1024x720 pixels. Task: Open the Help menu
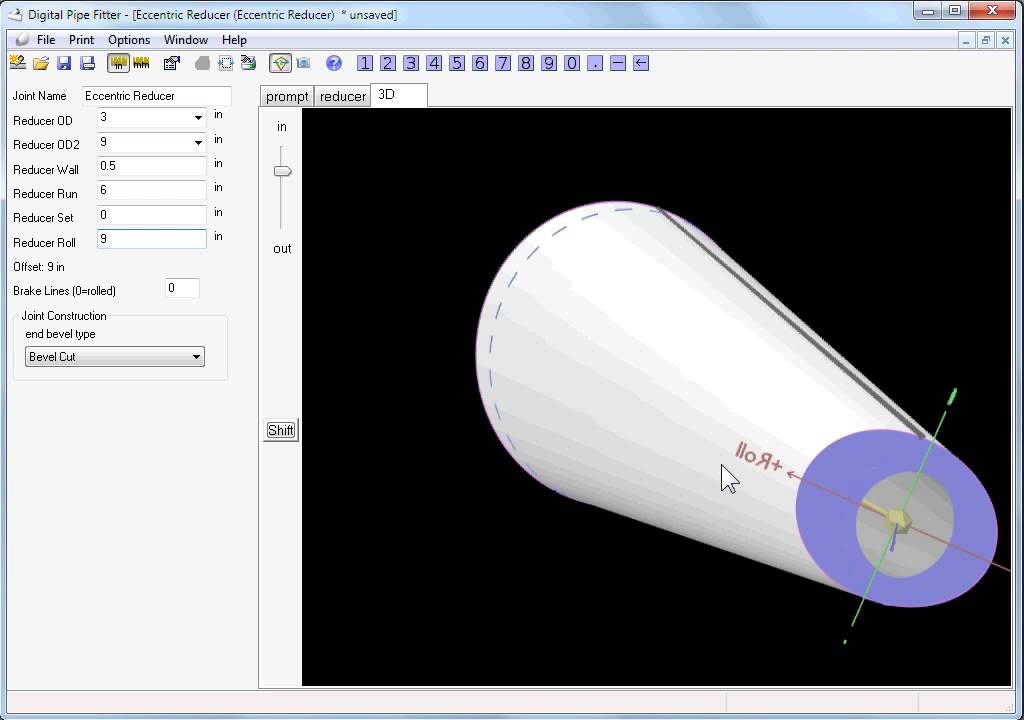click(234, 40)
